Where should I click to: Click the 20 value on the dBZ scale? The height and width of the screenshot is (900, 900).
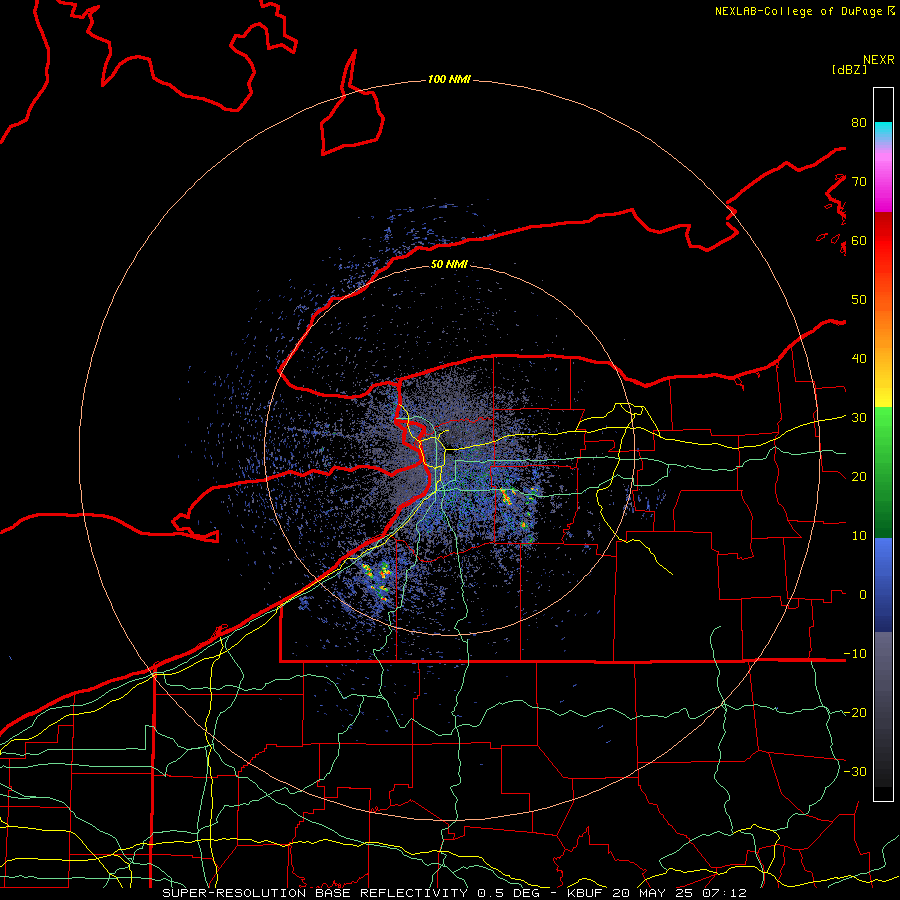859,477
